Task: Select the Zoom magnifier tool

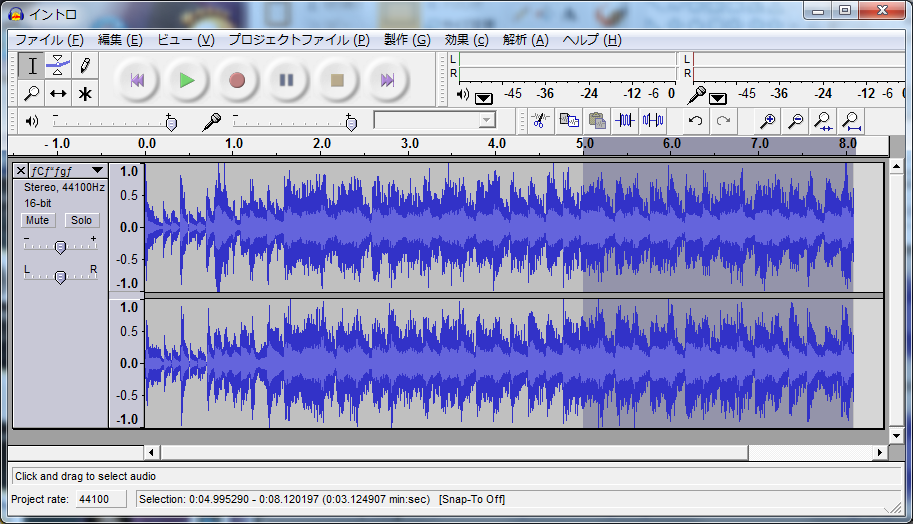Action: pos(32,94)
